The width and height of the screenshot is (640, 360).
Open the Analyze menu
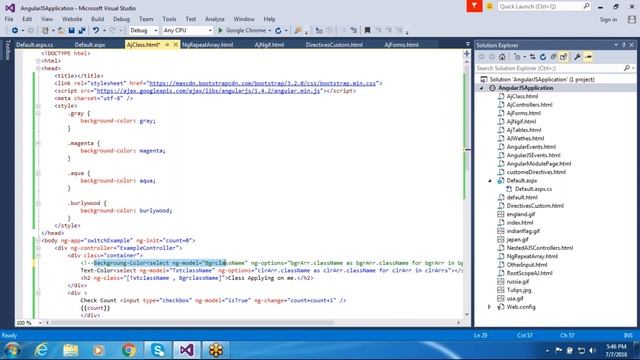[x=215, y=19]
